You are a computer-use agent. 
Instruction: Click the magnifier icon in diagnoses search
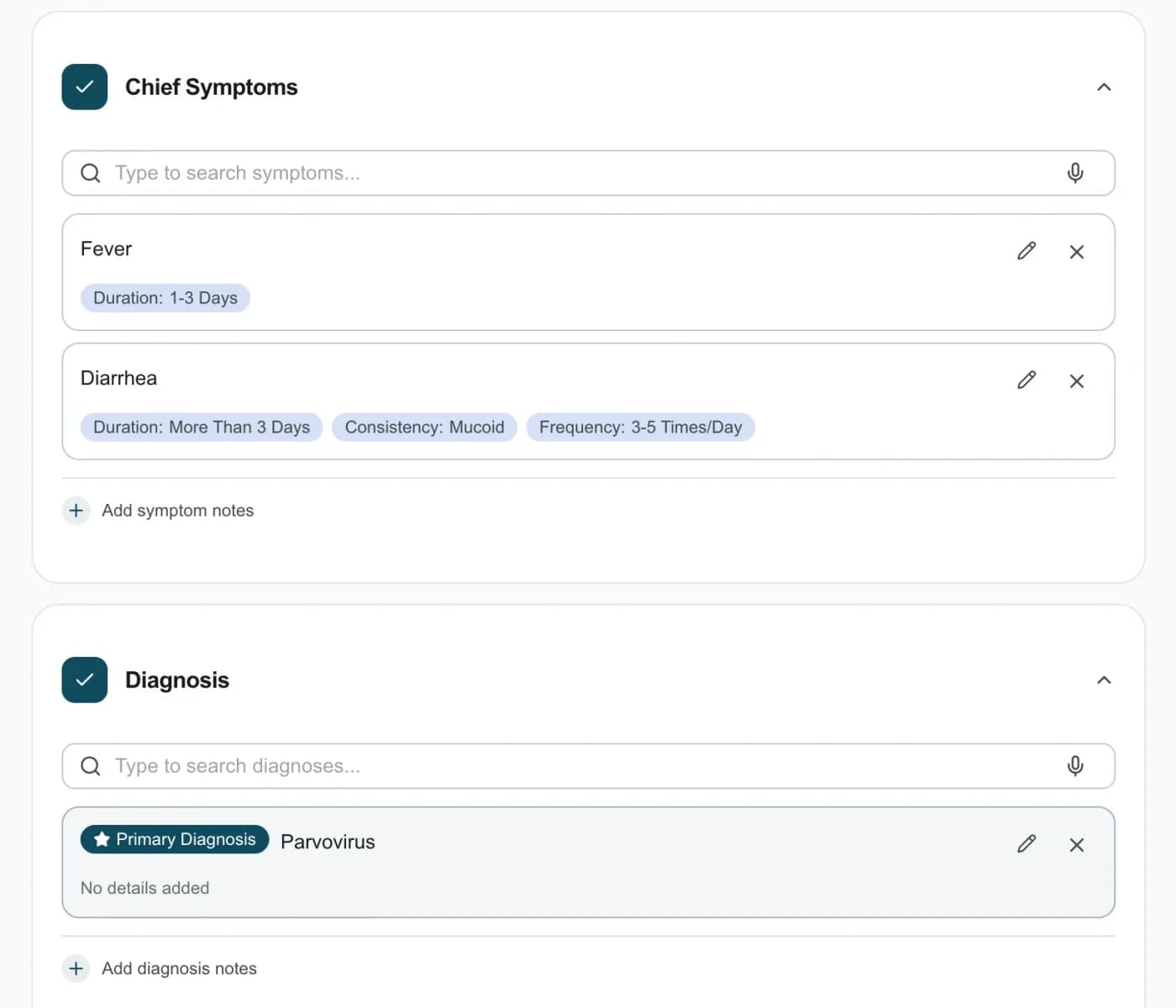[91, 766]
